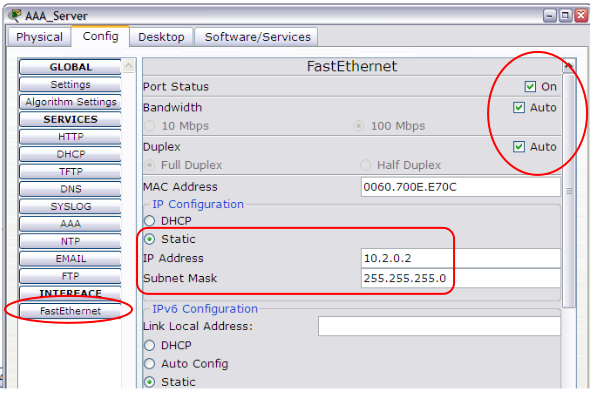Click the IP Address input field
This screenshot has width=593, height=394.
tap(461, 258)
